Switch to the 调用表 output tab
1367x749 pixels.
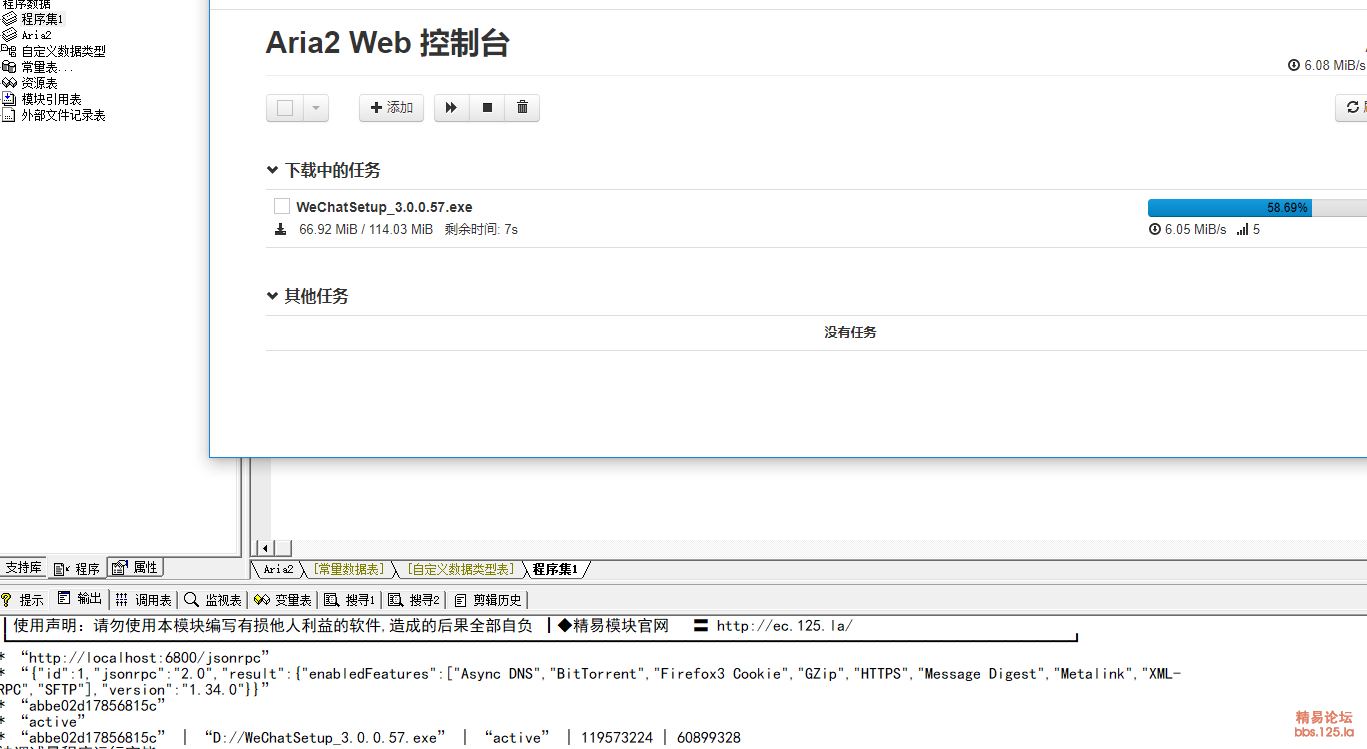click(144, 600)
